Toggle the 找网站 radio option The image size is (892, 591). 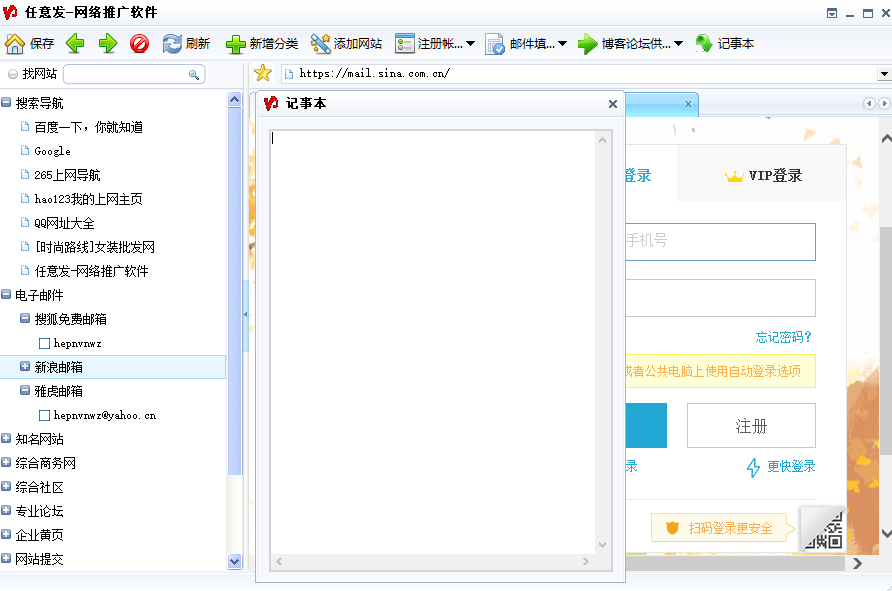13,74
